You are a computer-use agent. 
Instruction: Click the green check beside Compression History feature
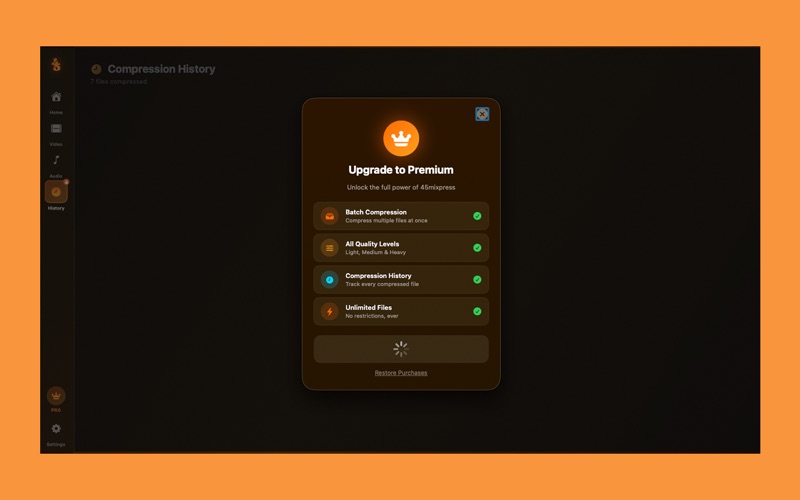[477, 280]
